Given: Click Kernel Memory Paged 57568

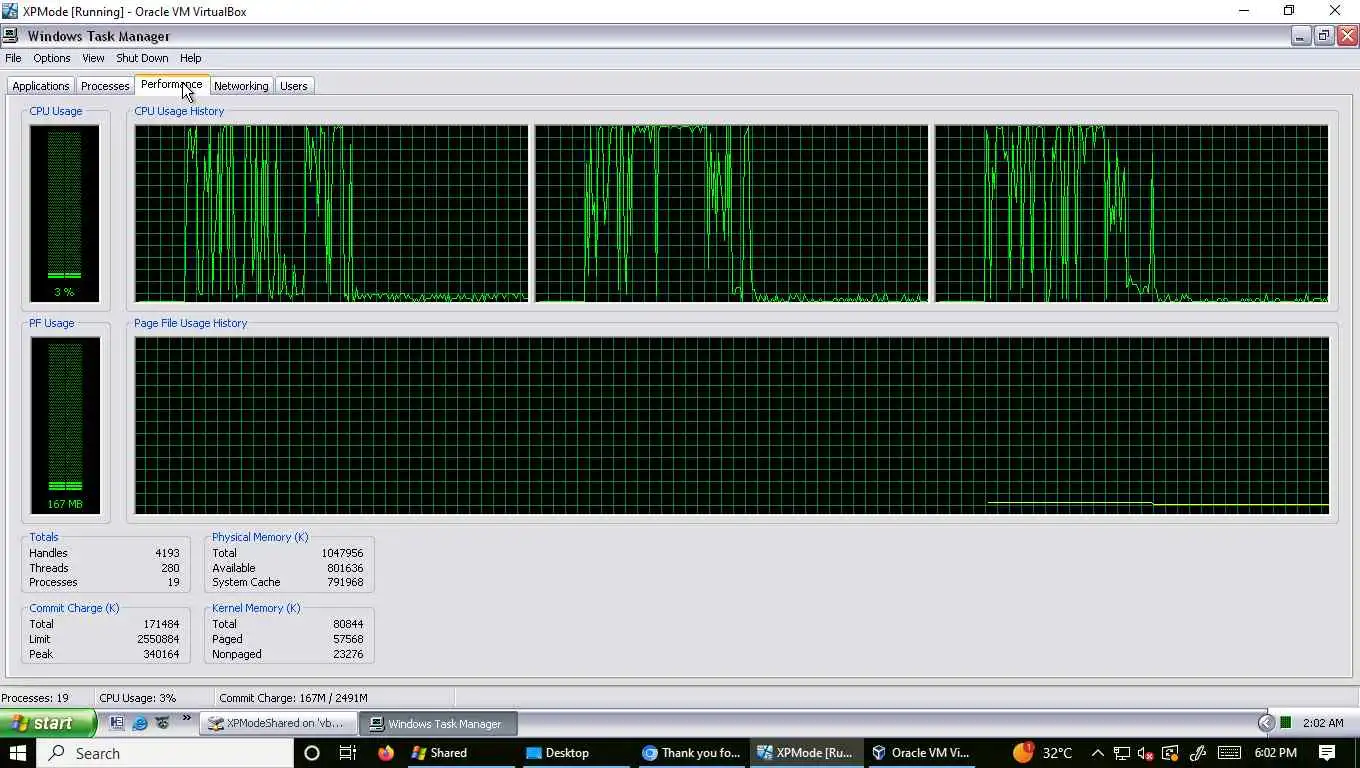Looking at the screenshot, I should tap(348, 639).
